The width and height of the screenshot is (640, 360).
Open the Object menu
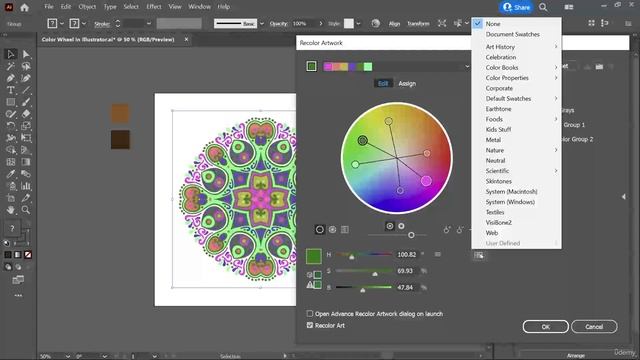[x=87, y=7]
